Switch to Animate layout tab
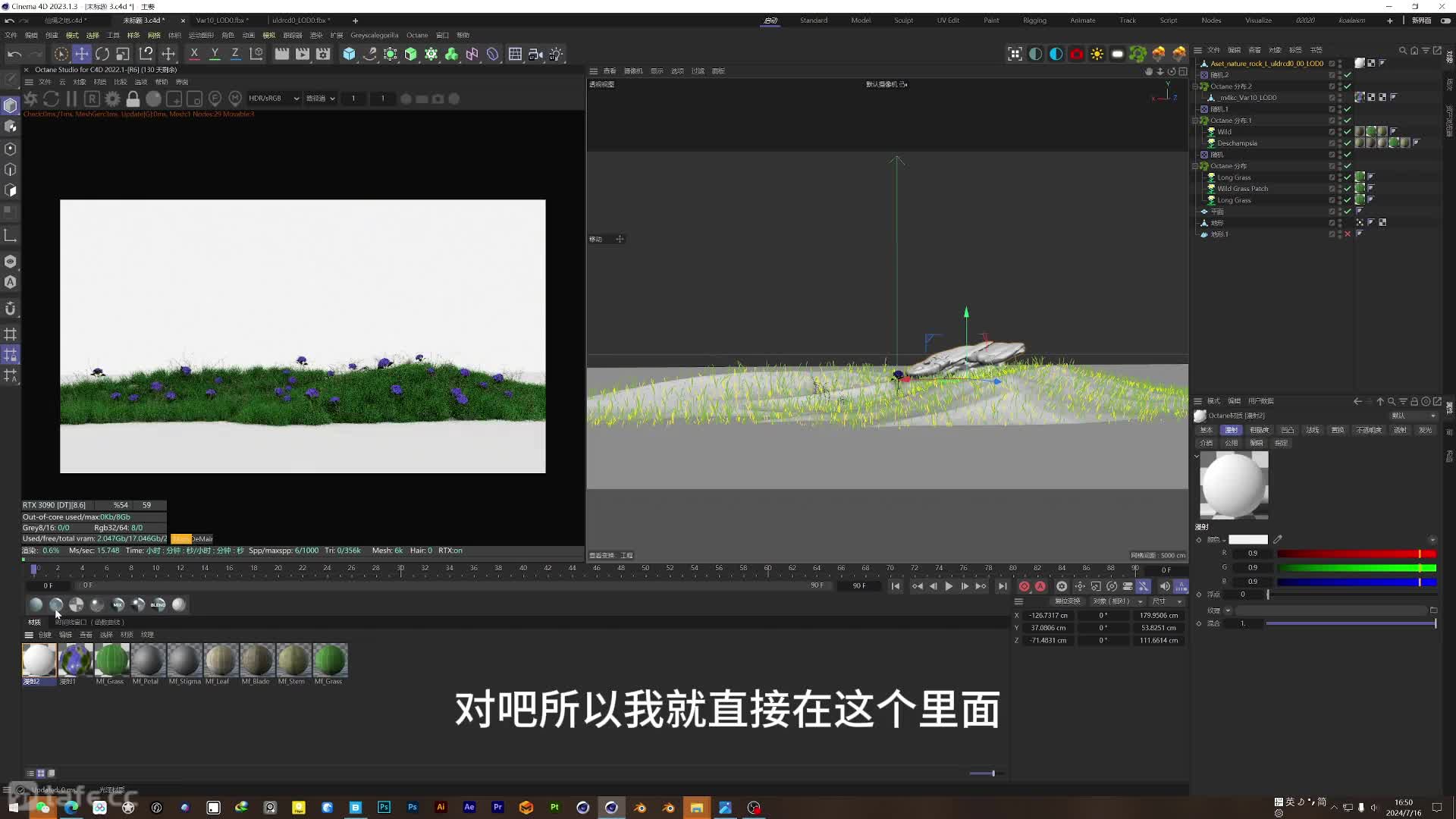 [1082, 20]
